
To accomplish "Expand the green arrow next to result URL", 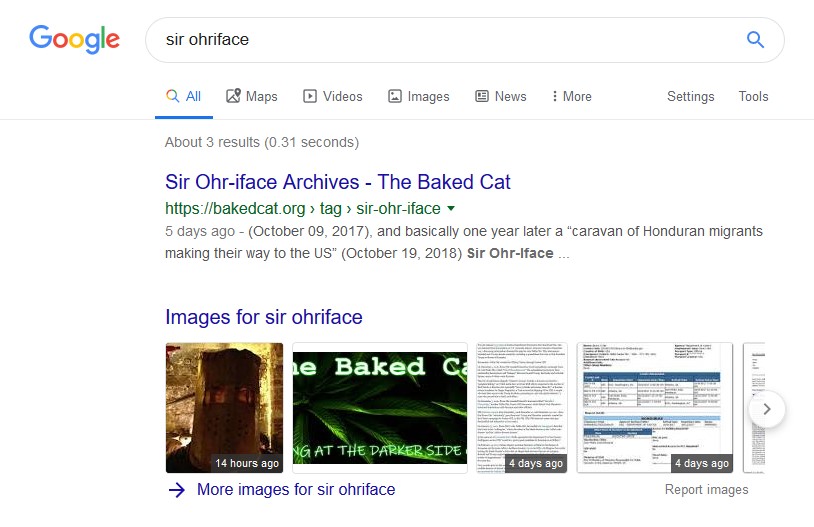I will (451, 209).
